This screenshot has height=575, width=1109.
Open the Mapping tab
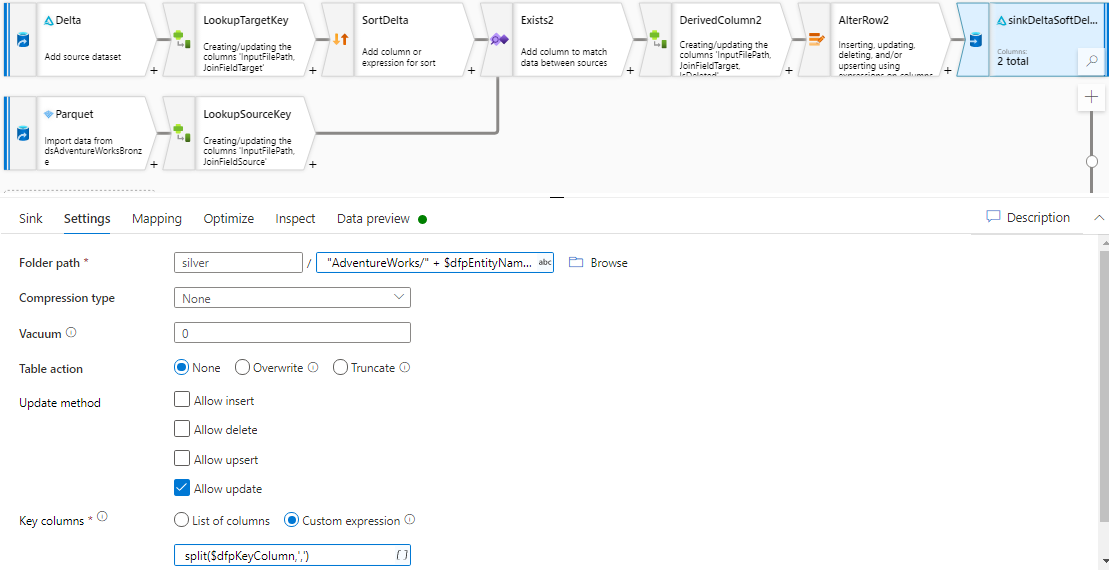pos(157,219)
